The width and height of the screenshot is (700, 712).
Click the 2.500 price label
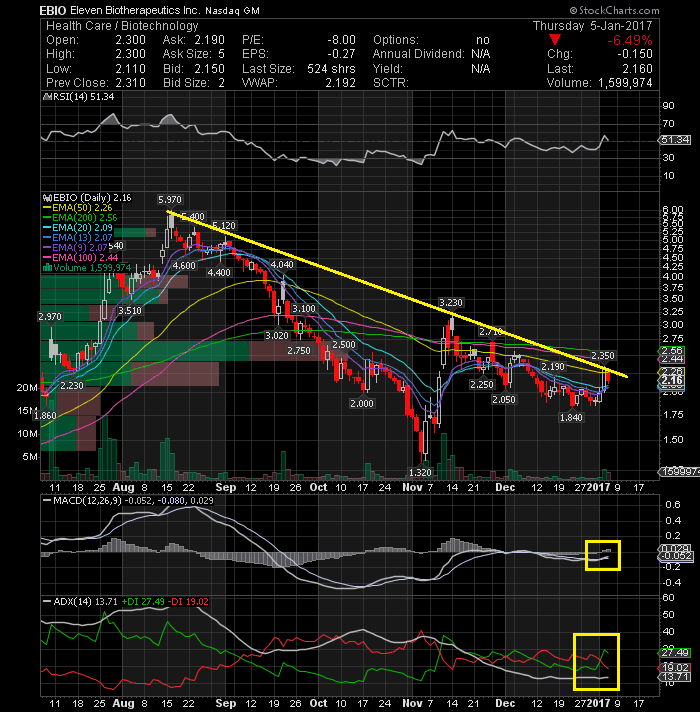(x=344, y=345)
